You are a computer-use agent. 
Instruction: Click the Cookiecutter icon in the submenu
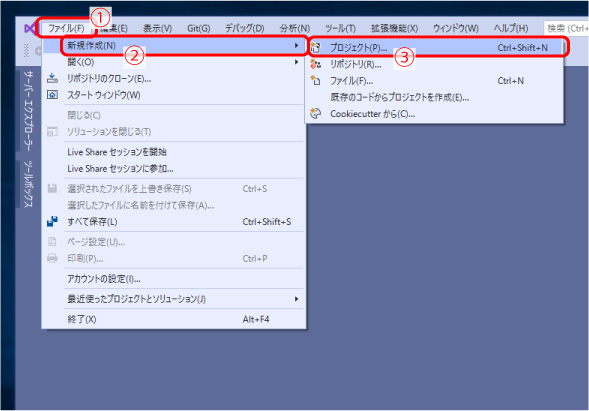pos(316,113)
